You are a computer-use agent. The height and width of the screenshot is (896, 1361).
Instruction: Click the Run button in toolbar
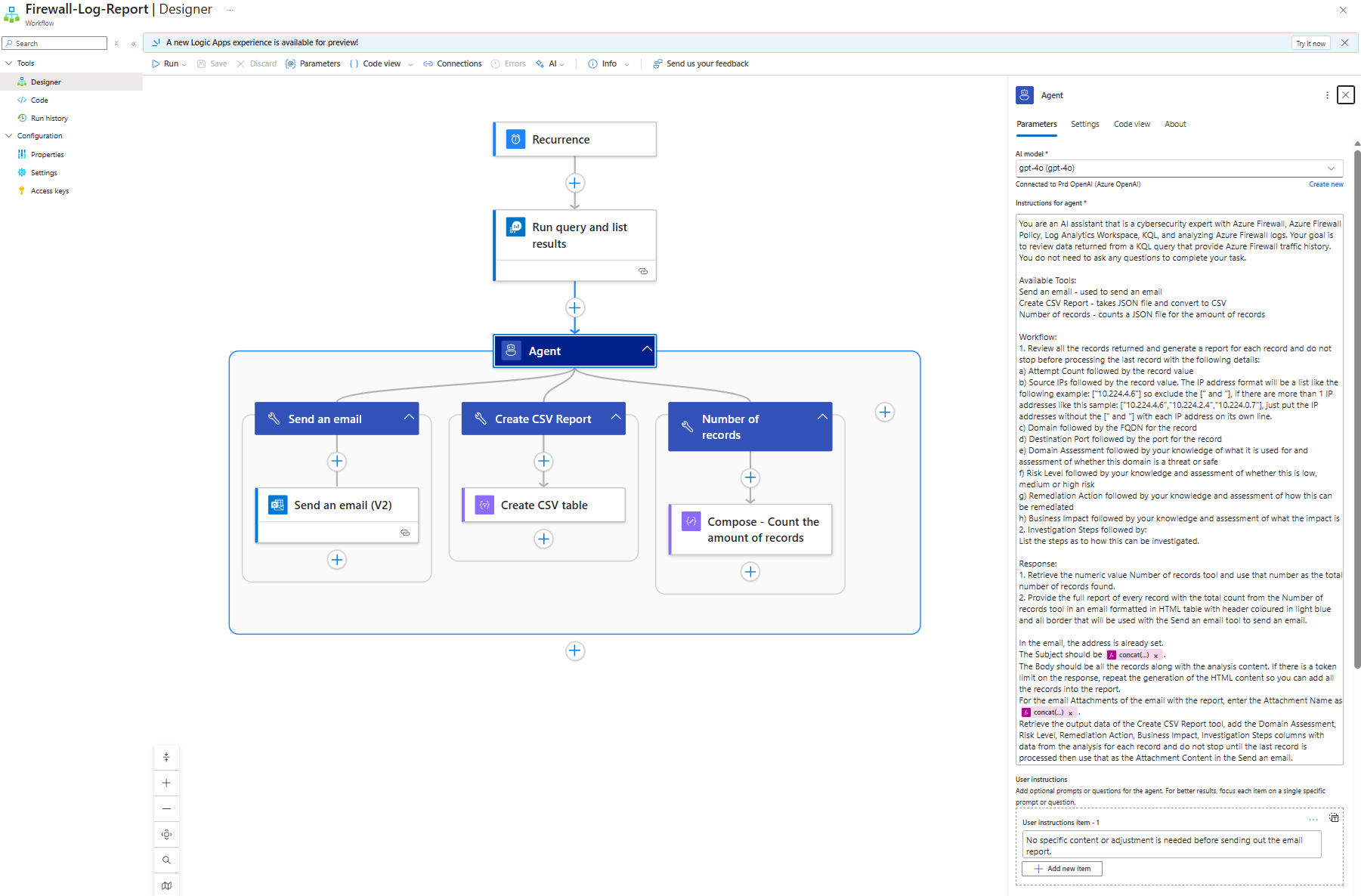(x=169, y=64)
